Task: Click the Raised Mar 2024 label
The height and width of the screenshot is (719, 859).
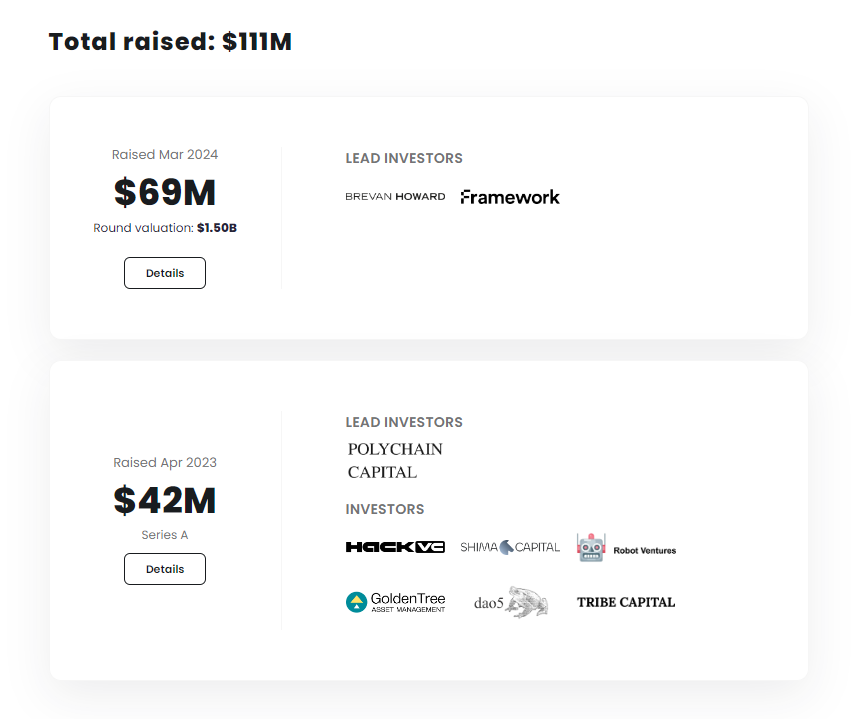Action: 165,155
